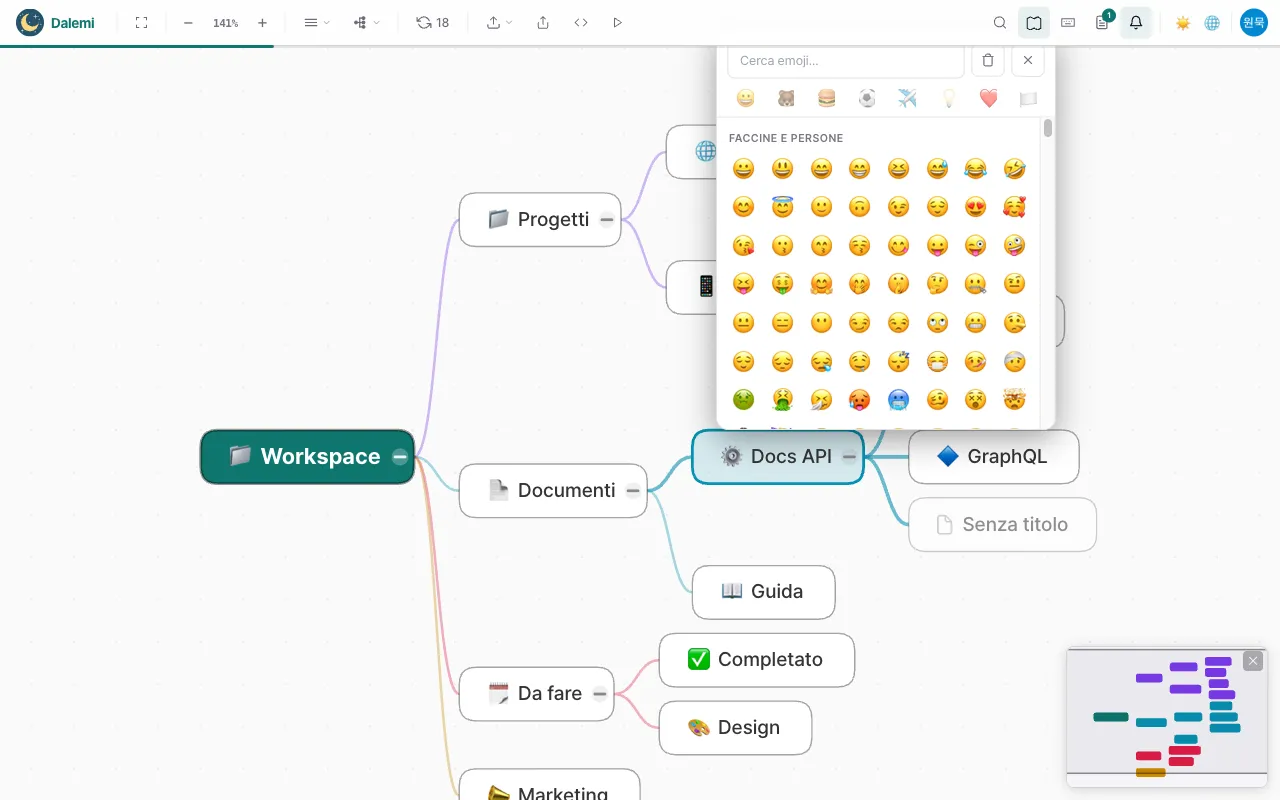Viewport: 1280px width, 800px height.
Task: Zoom in with the plus button
Action: [x=262, y=22]
